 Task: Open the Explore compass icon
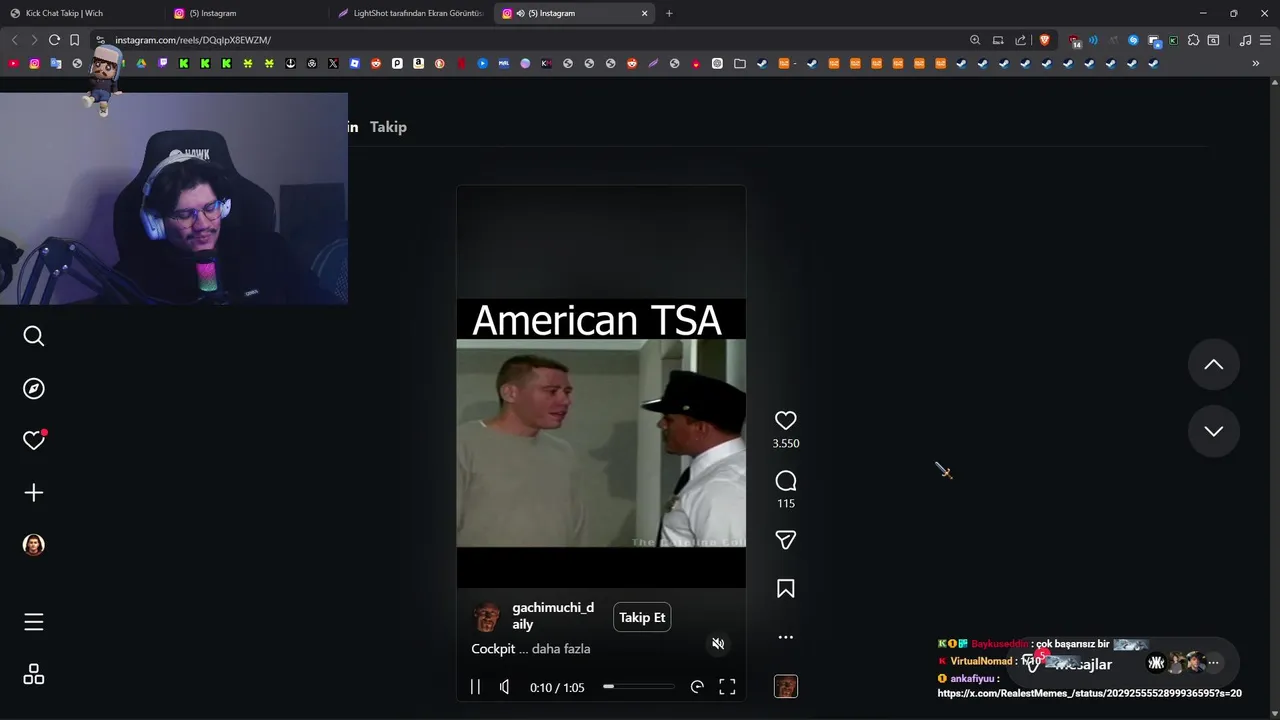click(x=34, y=388)
